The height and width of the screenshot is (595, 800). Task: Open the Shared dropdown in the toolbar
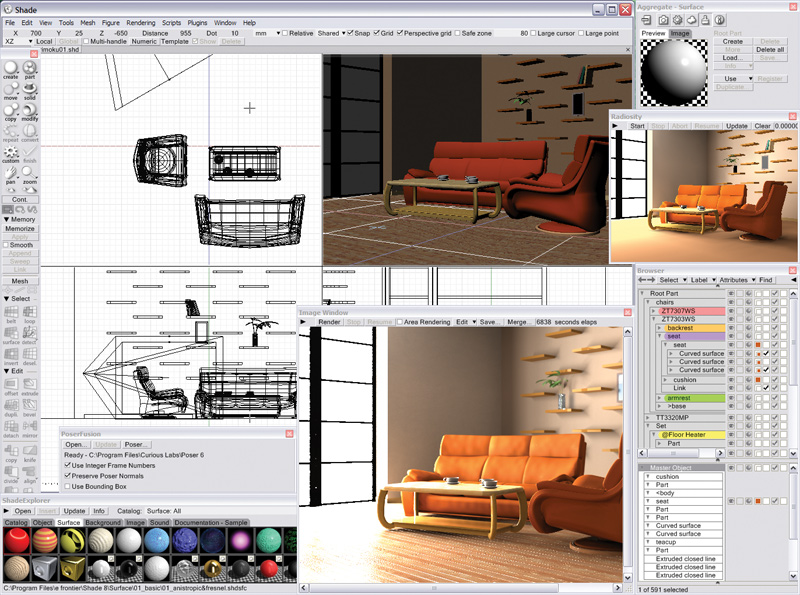[x=332, y=33]
